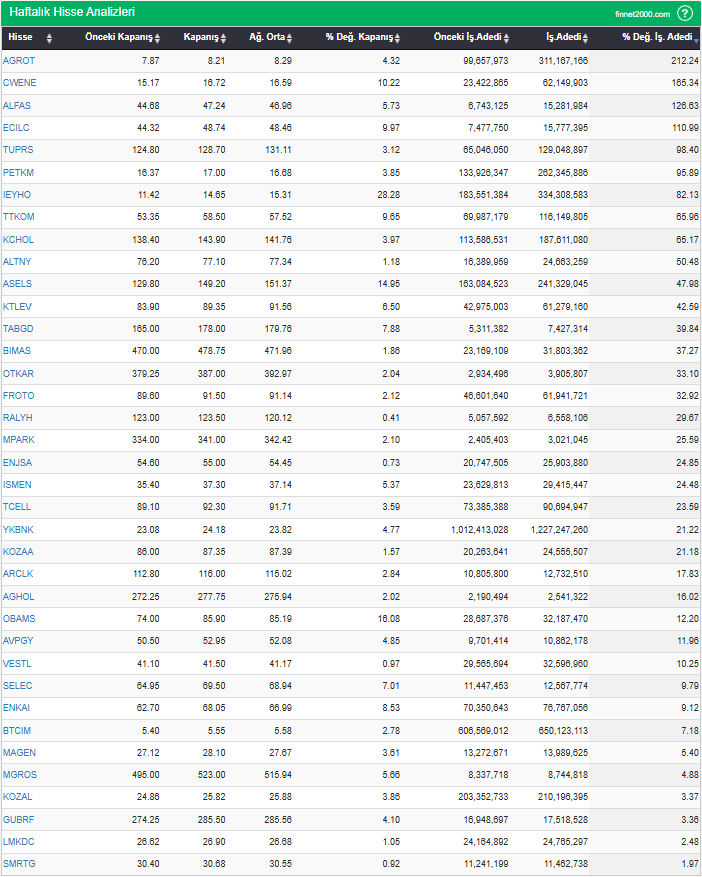Image resolution: width=702 pixels, height=877 pixels.
Task: Select BIMAS previous close 470.00
Action: click(145, 351)
